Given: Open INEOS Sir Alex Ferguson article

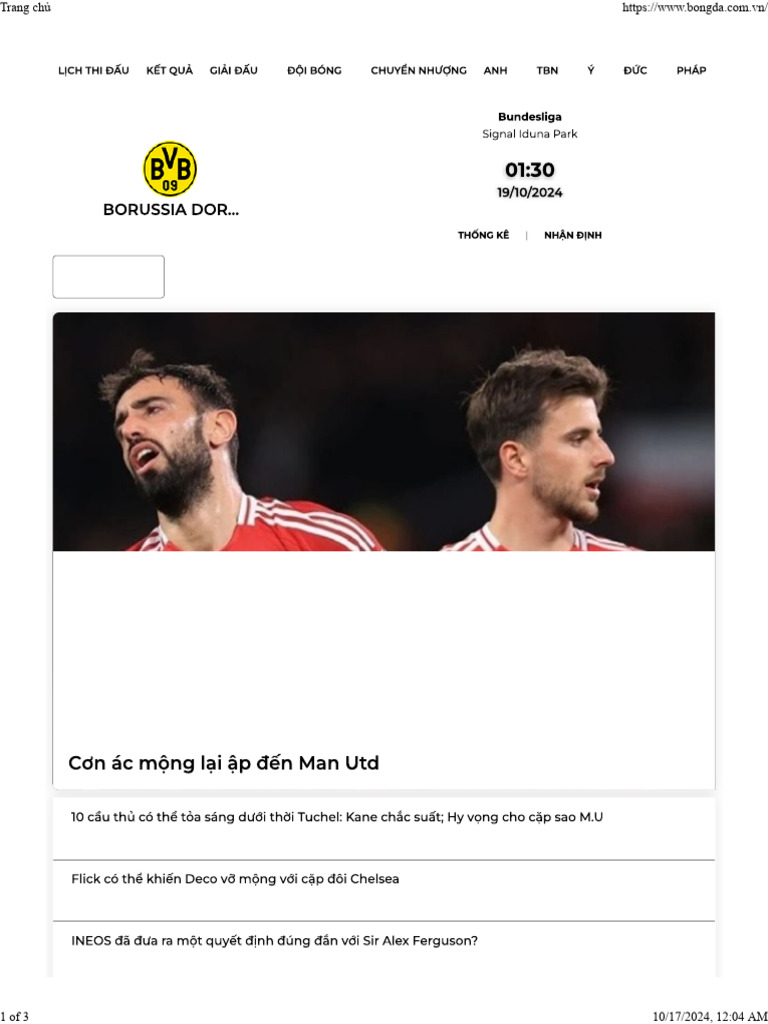Looking at the screenshot, I should 274,941.
